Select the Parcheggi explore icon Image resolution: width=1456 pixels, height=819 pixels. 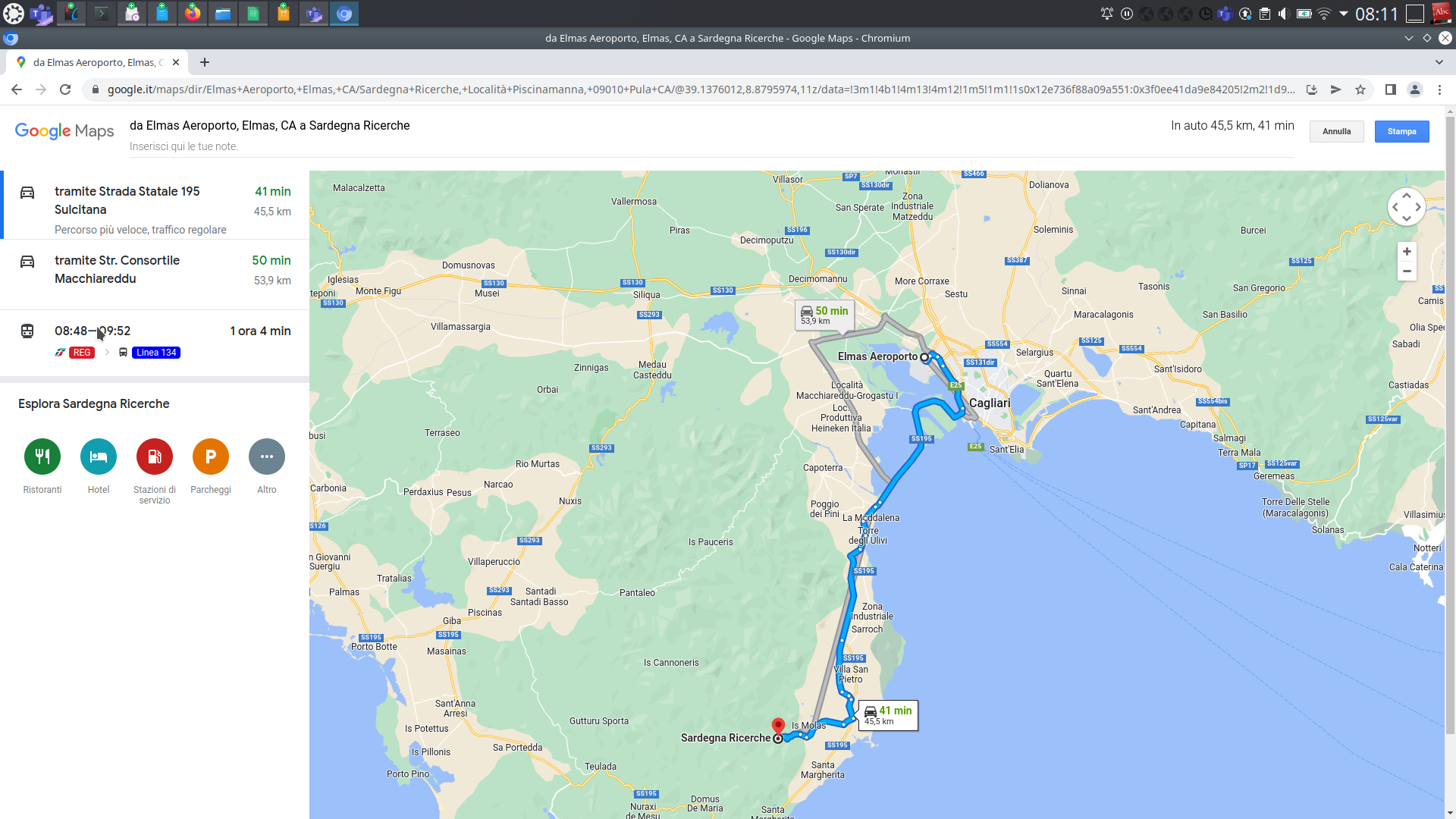(x=211, y=457)
